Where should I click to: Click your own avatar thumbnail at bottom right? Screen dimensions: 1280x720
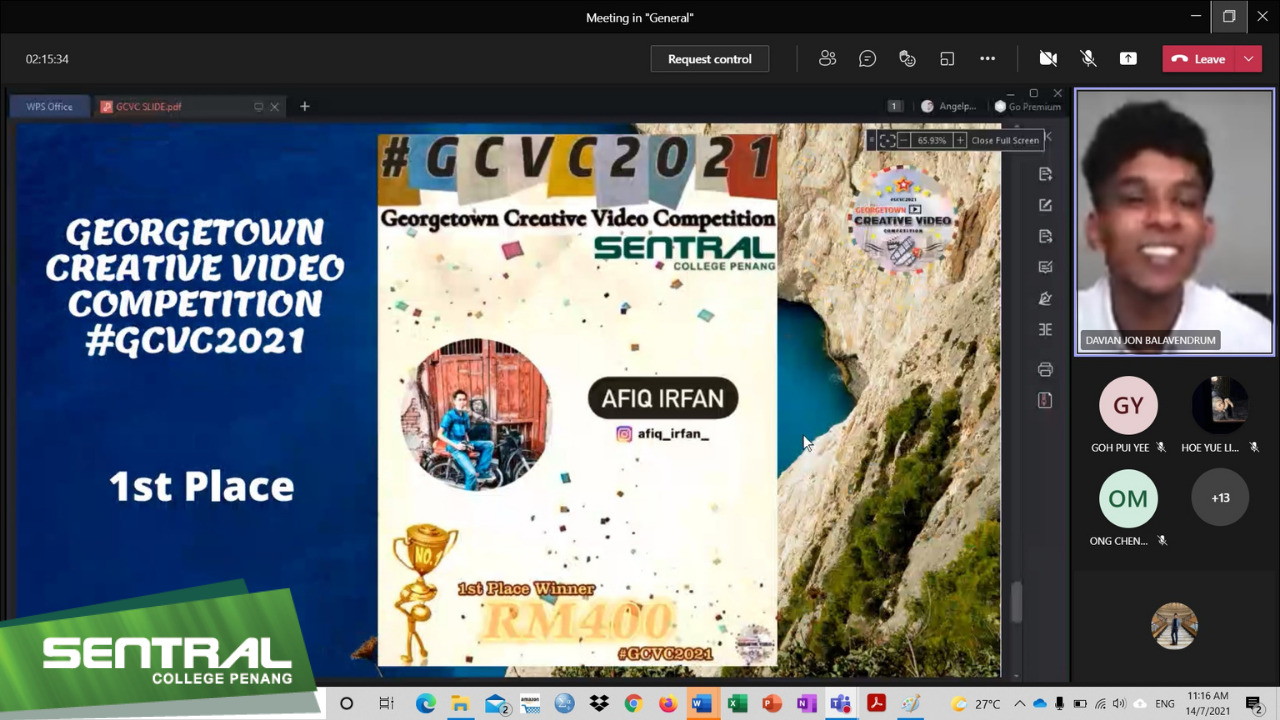point(1174,626)
